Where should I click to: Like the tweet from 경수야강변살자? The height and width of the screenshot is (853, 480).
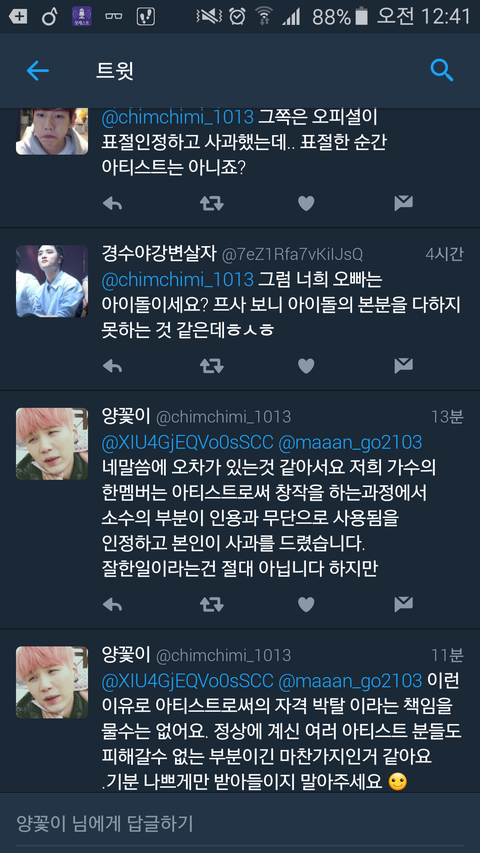[306, 366]
